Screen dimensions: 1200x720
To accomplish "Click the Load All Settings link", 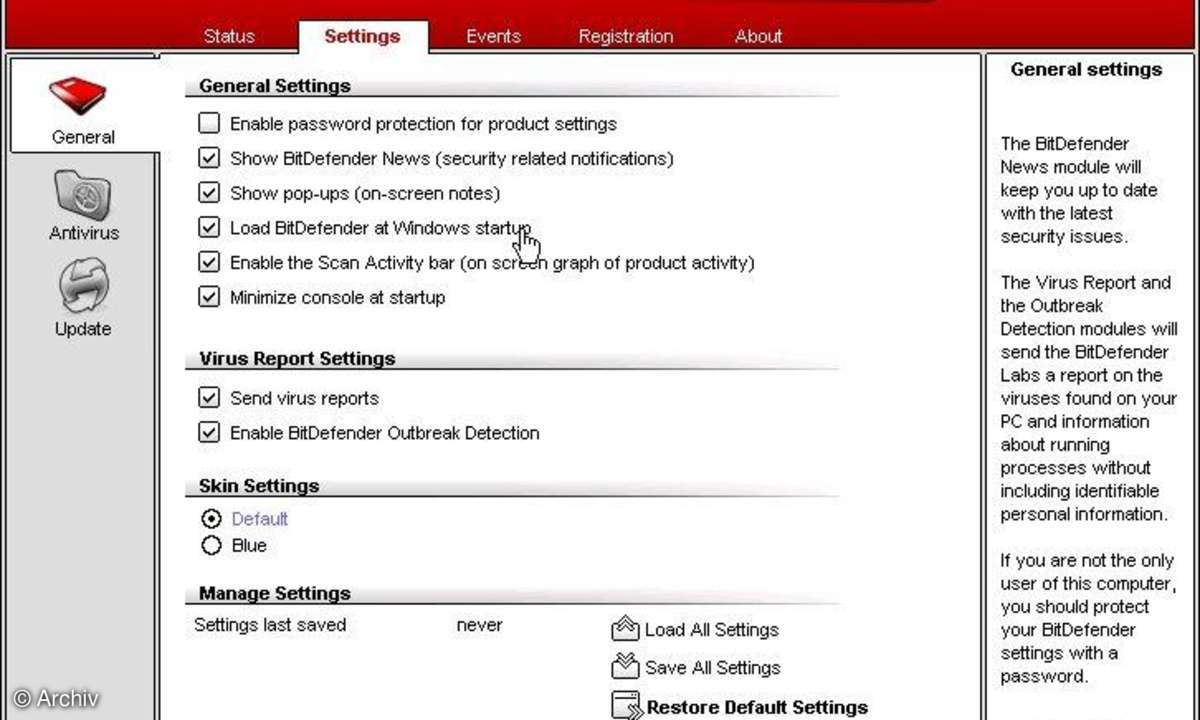I will pyautogui.click(x=712, y=630).
